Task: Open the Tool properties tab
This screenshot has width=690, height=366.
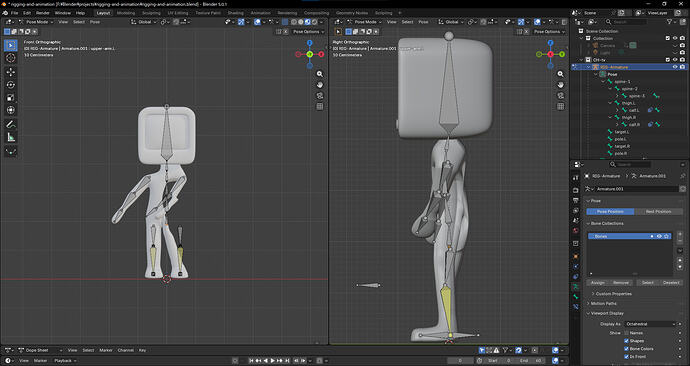Action: click(576, 178)
